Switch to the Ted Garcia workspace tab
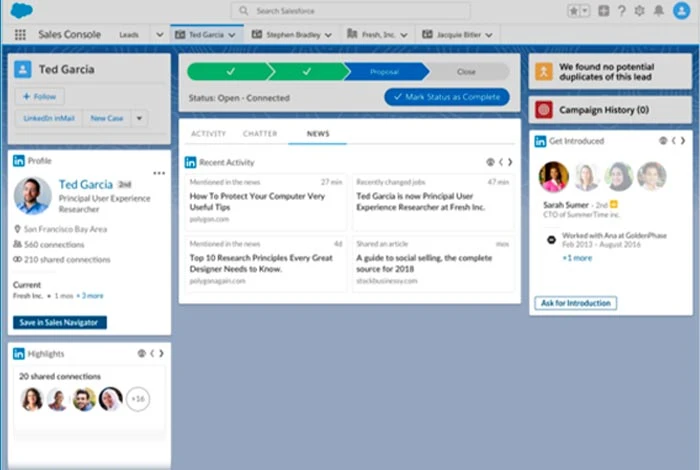Image resolution: width=700 pixels, height=470 pixels. click(x=206, y=34)
